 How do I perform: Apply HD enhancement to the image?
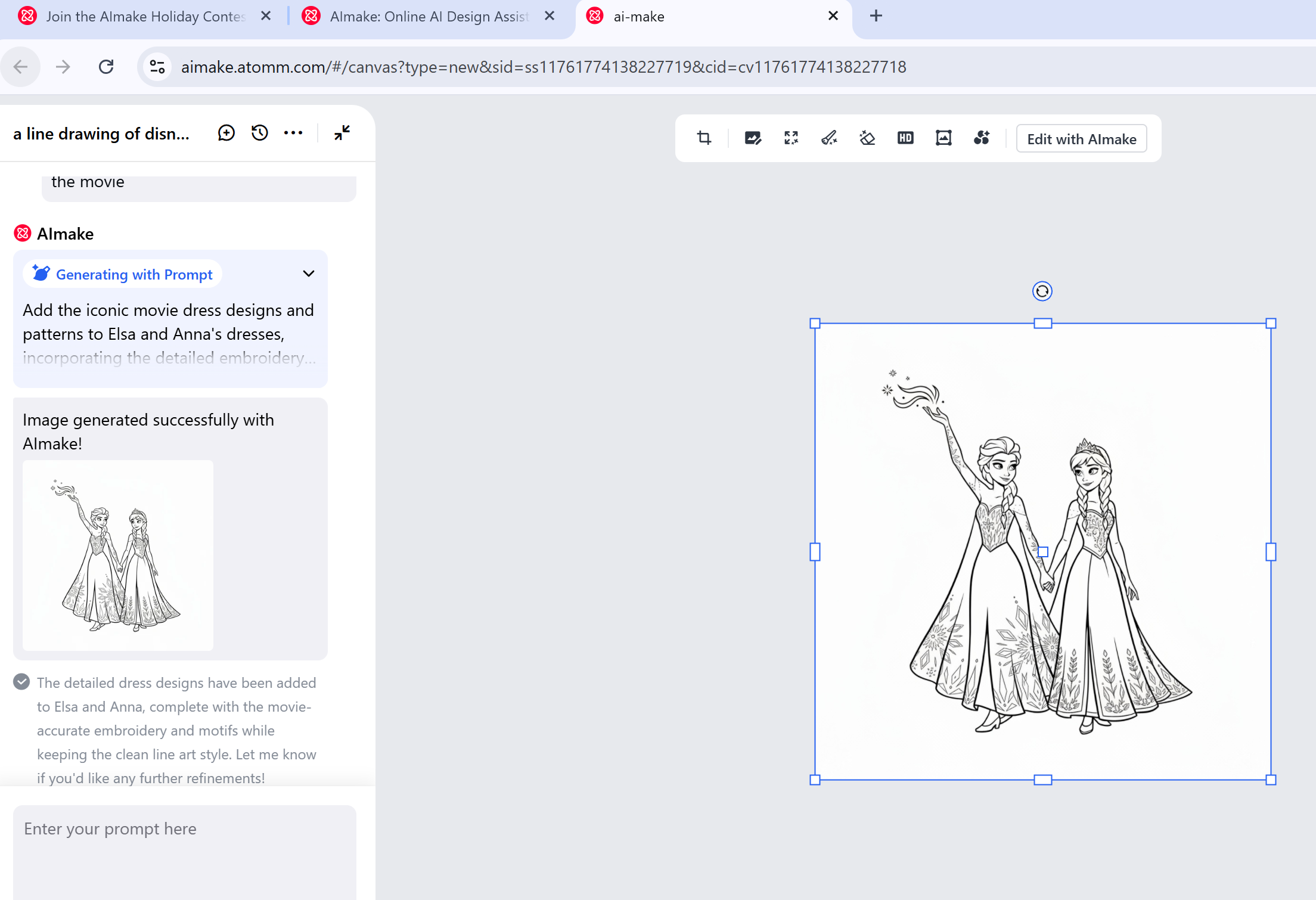905,138
